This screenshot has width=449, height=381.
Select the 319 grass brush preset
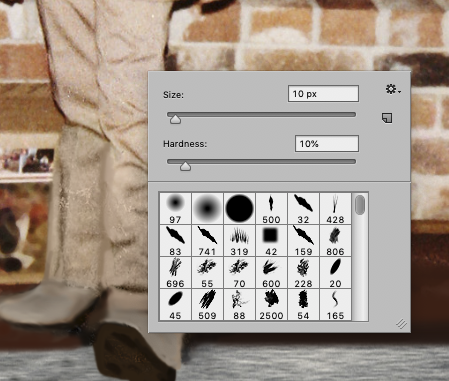239,240
